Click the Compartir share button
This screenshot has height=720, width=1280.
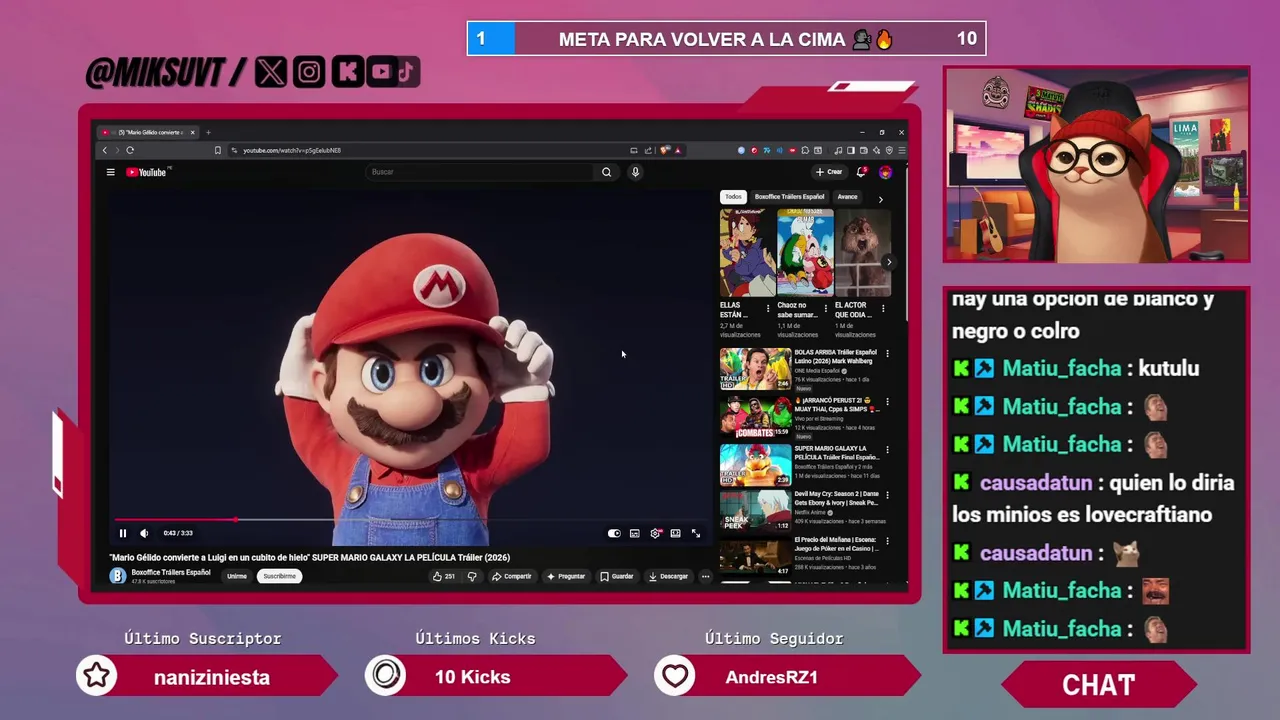(512, 576)
